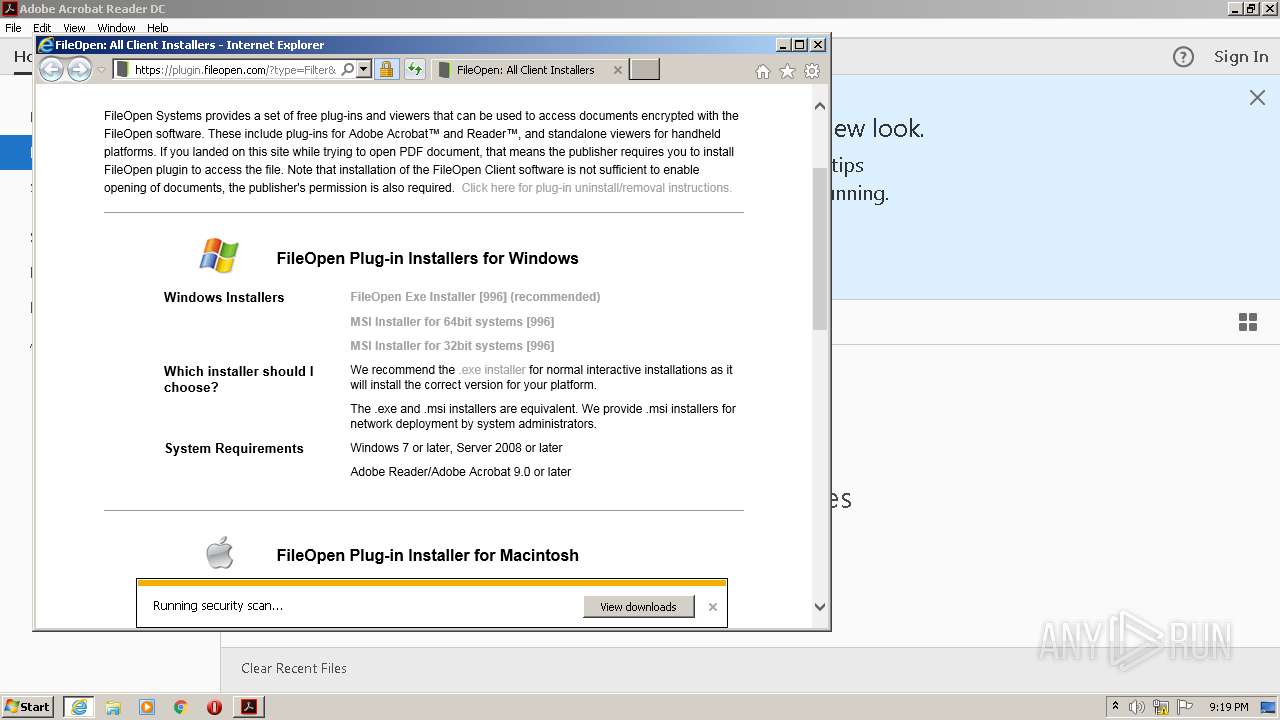Open Google Chrome from taskbar
Viewport: 1280px width, 720px height.
[181, 707]
